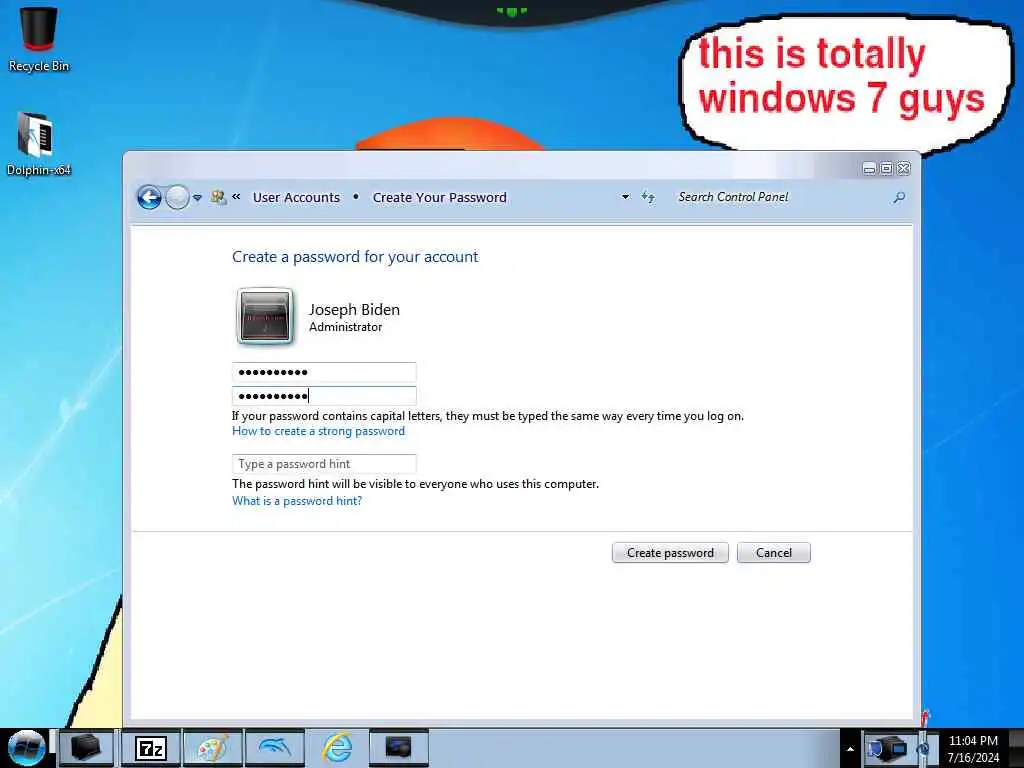Select the Create Your Password breadcrumb
This screenshot has height=768, width=1024.
[440, 197]
